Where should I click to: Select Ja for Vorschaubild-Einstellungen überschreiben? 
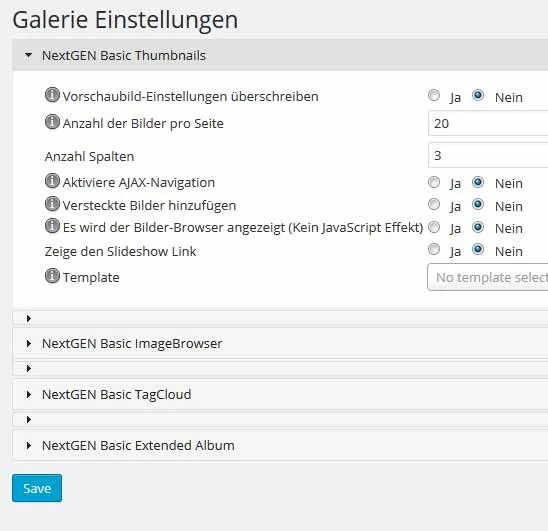434,95
